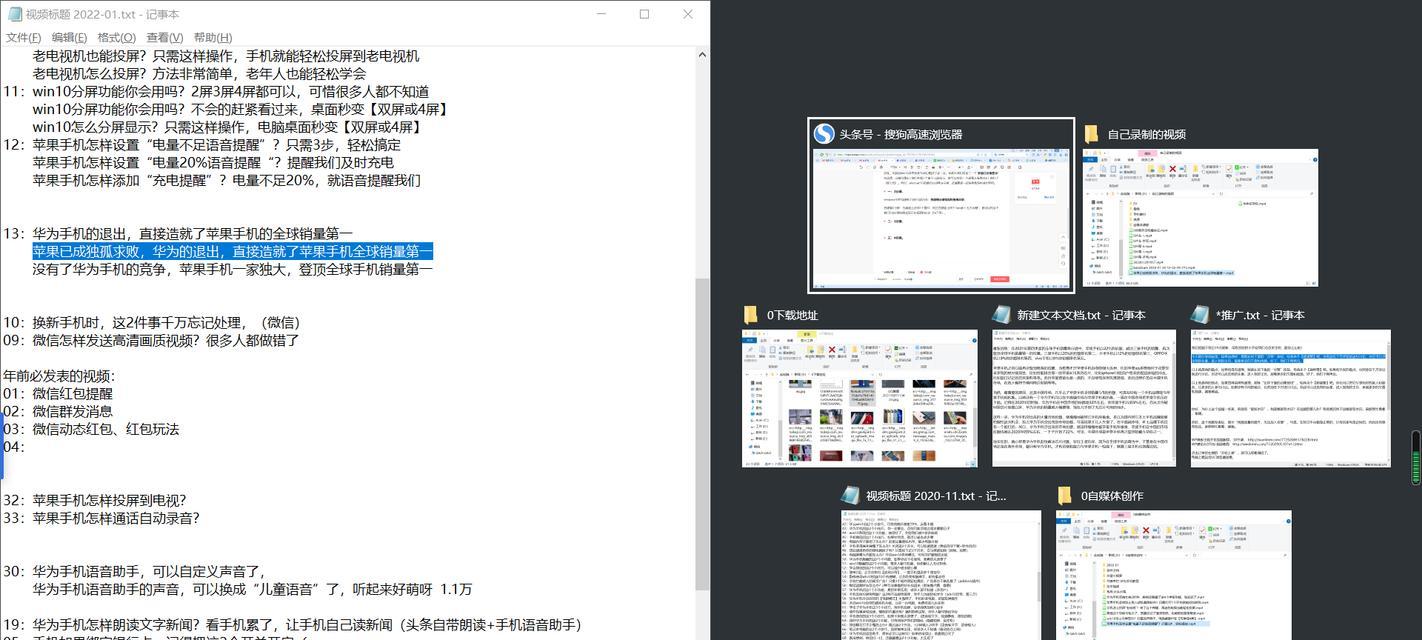Click the Sogou browser icon on the 头条号 tile
Image resolution: width=1422 pixels, height=640 pixels.
point(824,134)
